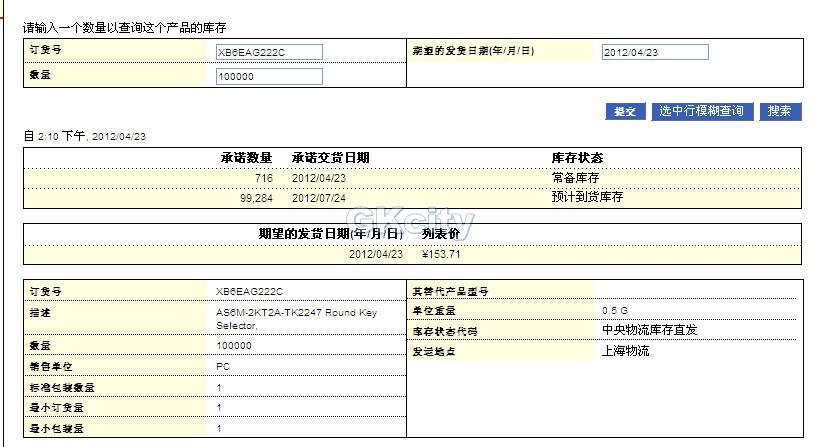Image resolution: width=821 pixels, height=447 pixels.
Task: Select the 上海物流 shipping location value
Action: [625, 351]
